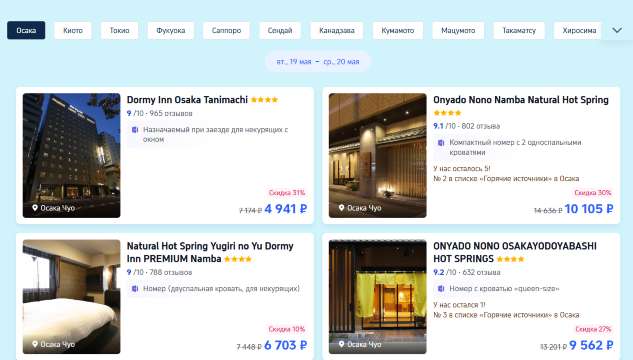Click star rating of Dormy Inn PREMIUM Namba
This screenshot has height=360, width=633.
pyautogui.click(x=238, y=259)
